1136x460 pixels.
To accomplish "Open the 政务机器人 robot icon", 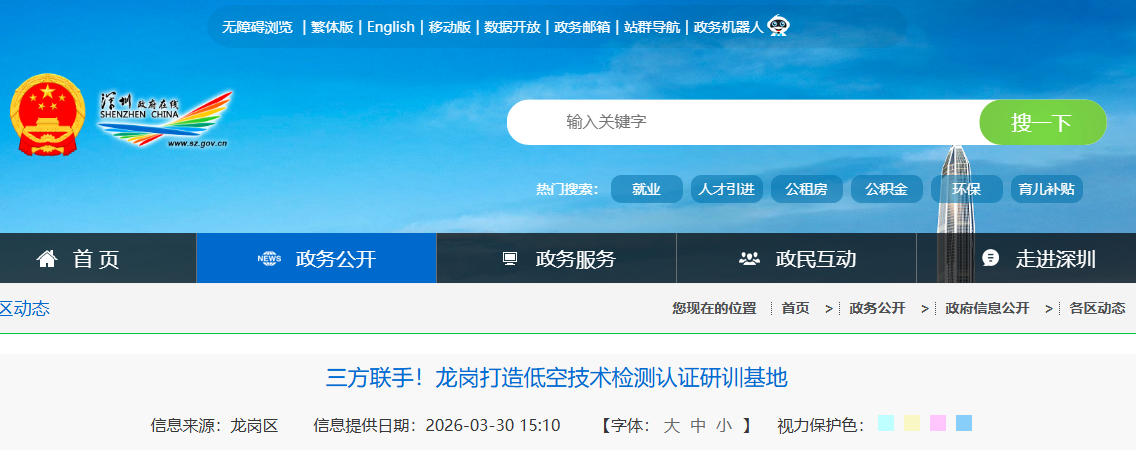I will tap(778, 25).
